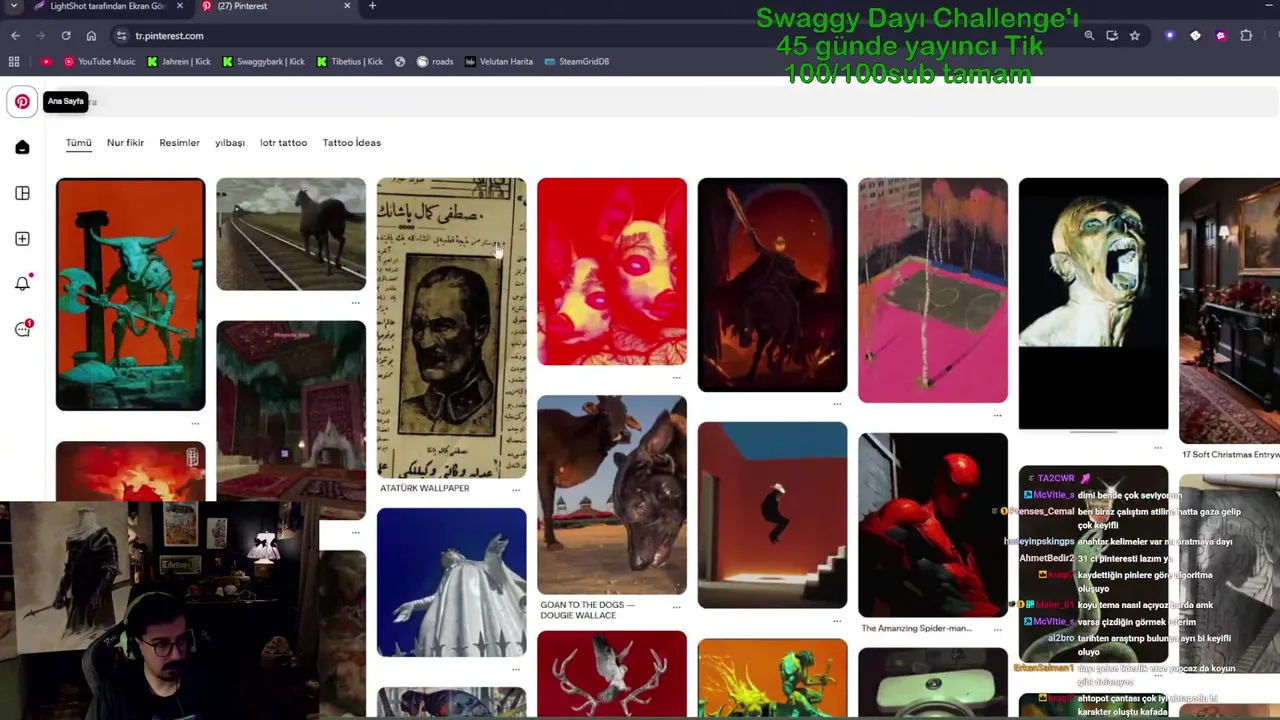
Task: Click the Pinterest logo button
Action: click(x=22, y=101)
